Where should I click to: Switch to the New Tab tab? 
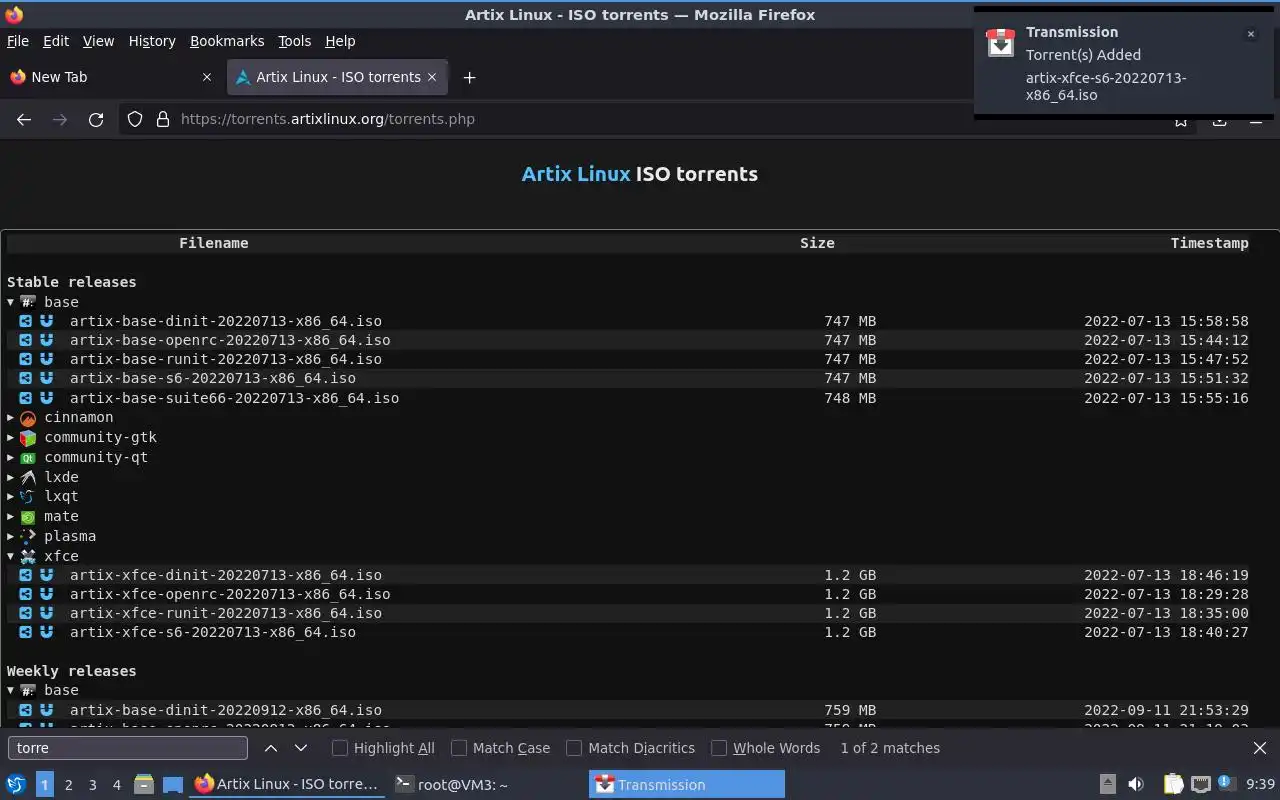click(111, 77)
